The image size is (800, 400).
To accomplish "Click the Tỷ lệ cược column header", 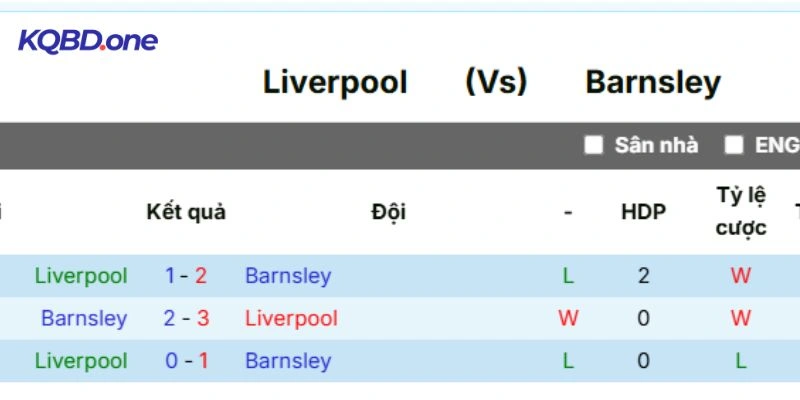I will 741,211.
